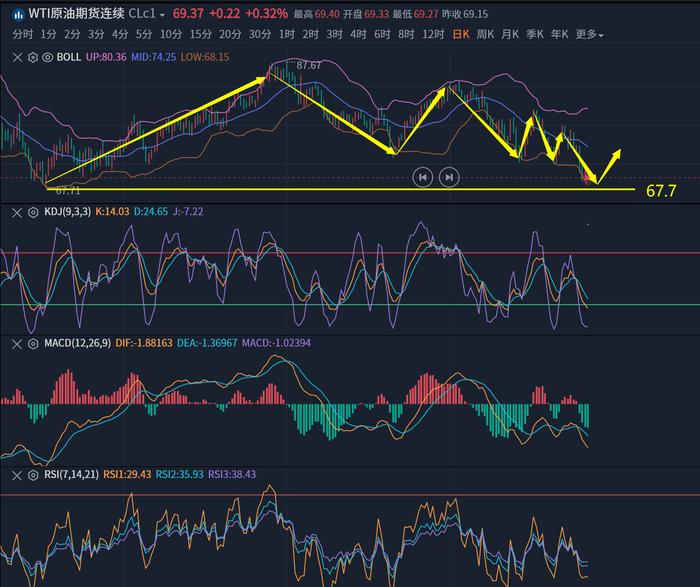Click the BOLL indicator label
The height and width of the screenshot is (587, 700).
pyautogui.click(x=69, y=57)
